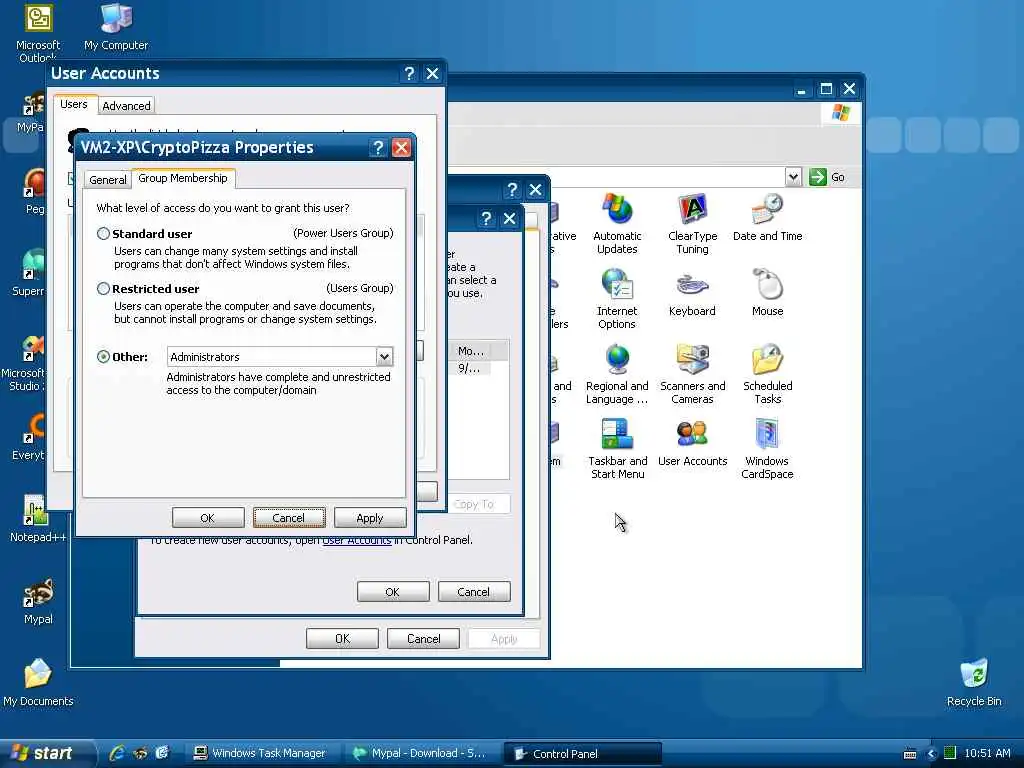Click Cancel button below Copy To
1024x768 pixels.
click(473, 592)
